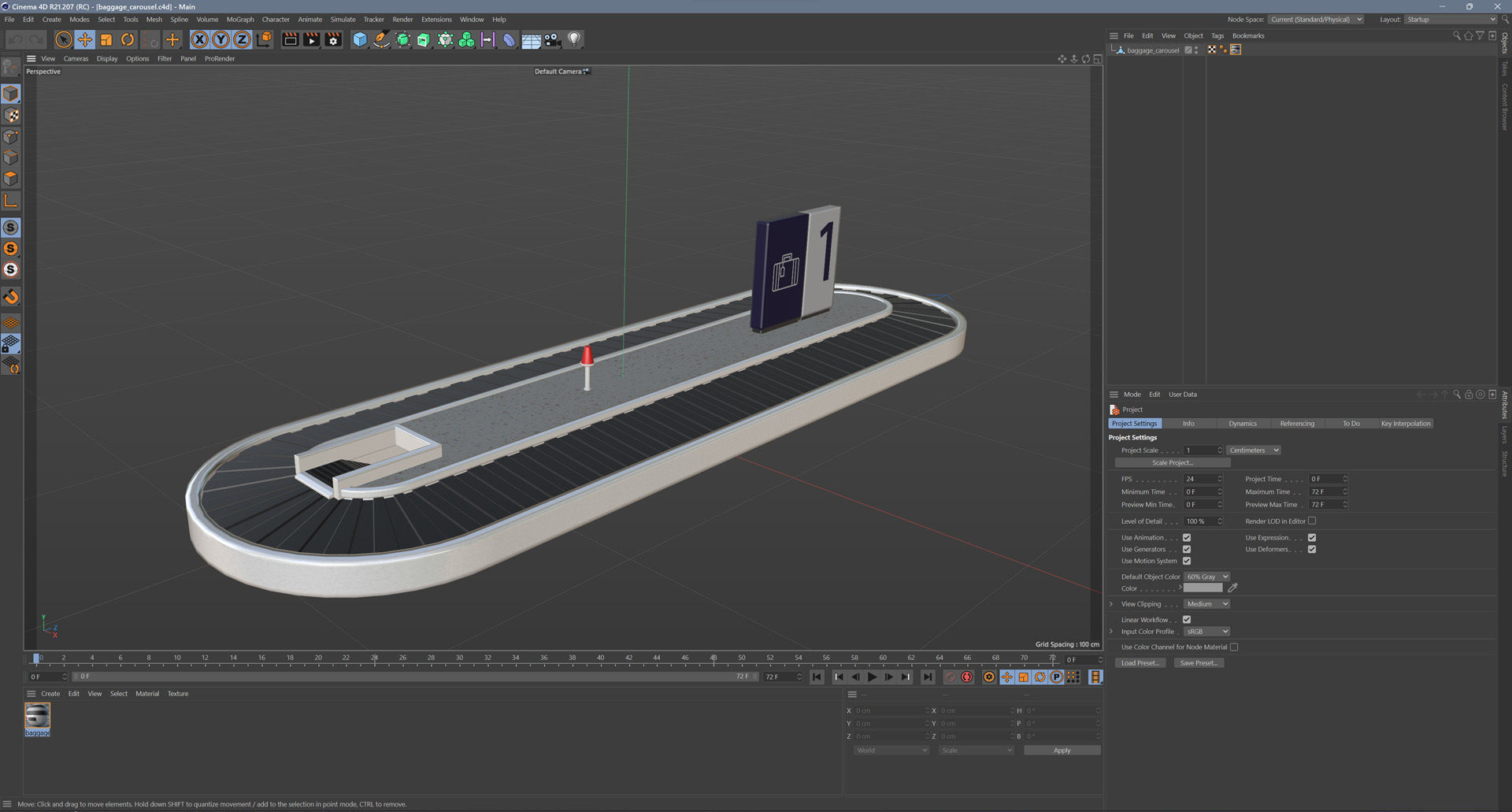Jump to the start of animation

(x=817, y=677)
